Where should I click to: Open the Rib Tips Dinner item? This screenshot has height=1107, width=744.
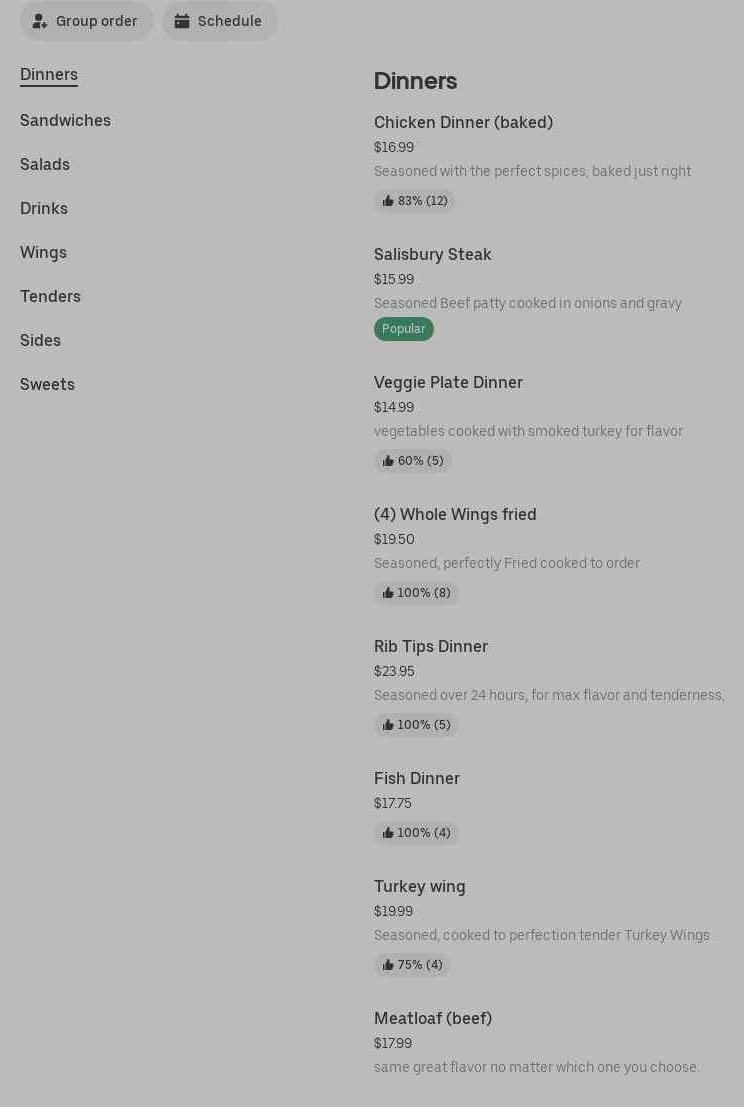[431, 647]
